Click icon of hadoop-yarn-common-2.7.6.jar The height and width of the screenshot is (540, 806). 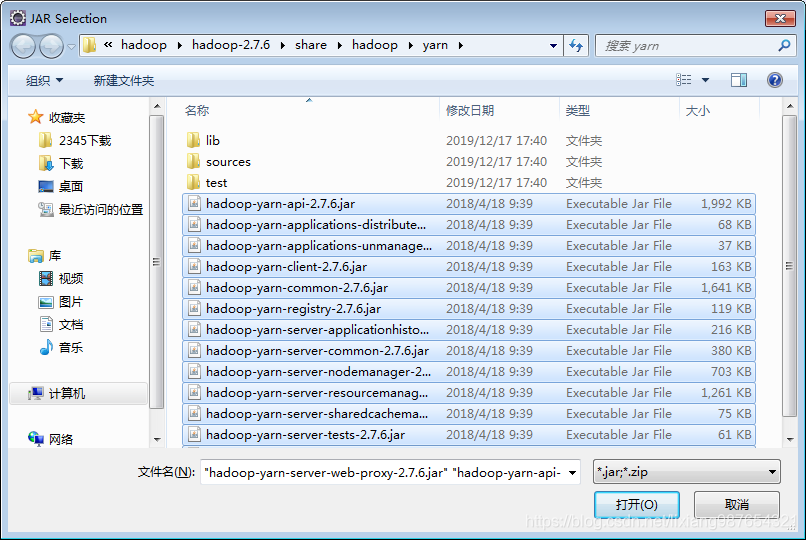(194, 288)
